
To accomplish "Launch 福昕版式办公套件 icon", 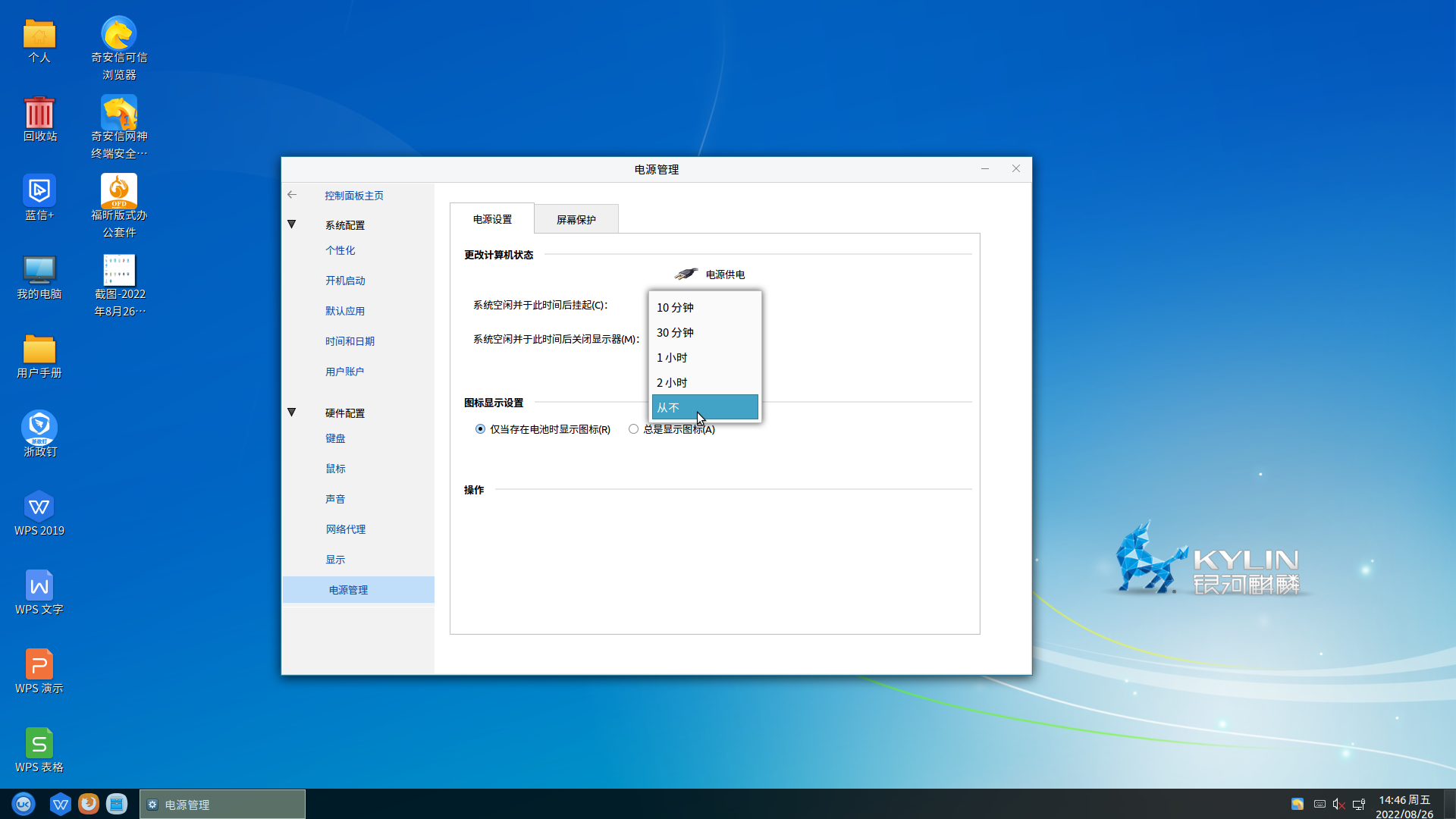I will [x=119, y=191].
